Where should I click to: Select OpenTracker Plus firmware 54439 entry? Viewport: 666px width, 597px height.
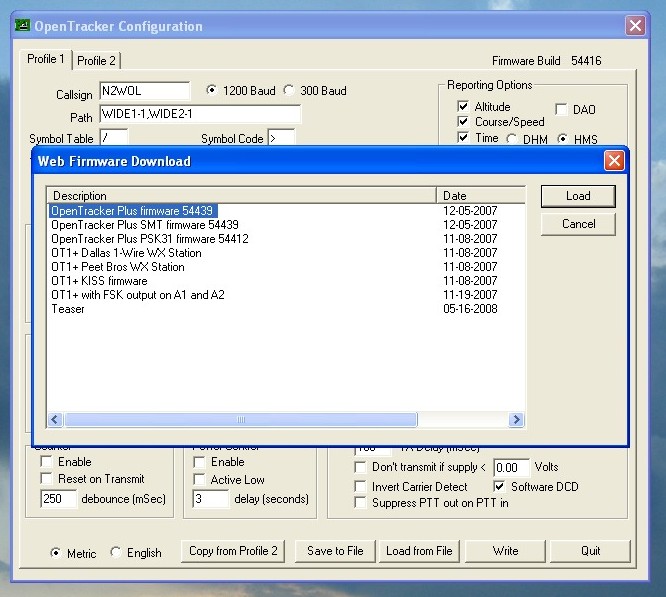click(133, 211)
